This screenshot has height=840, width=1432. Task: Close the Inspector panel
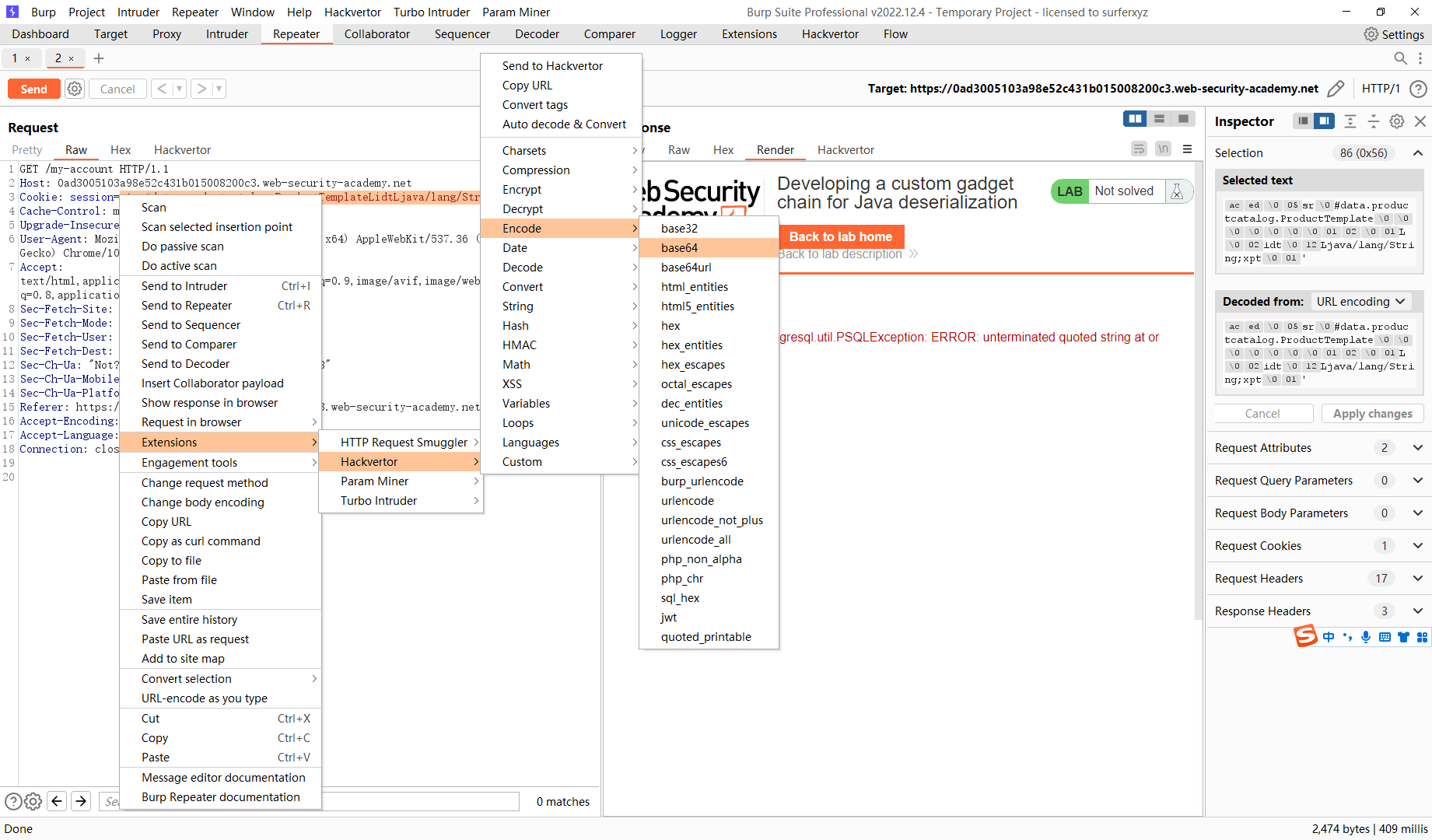tap(1420, 121)
